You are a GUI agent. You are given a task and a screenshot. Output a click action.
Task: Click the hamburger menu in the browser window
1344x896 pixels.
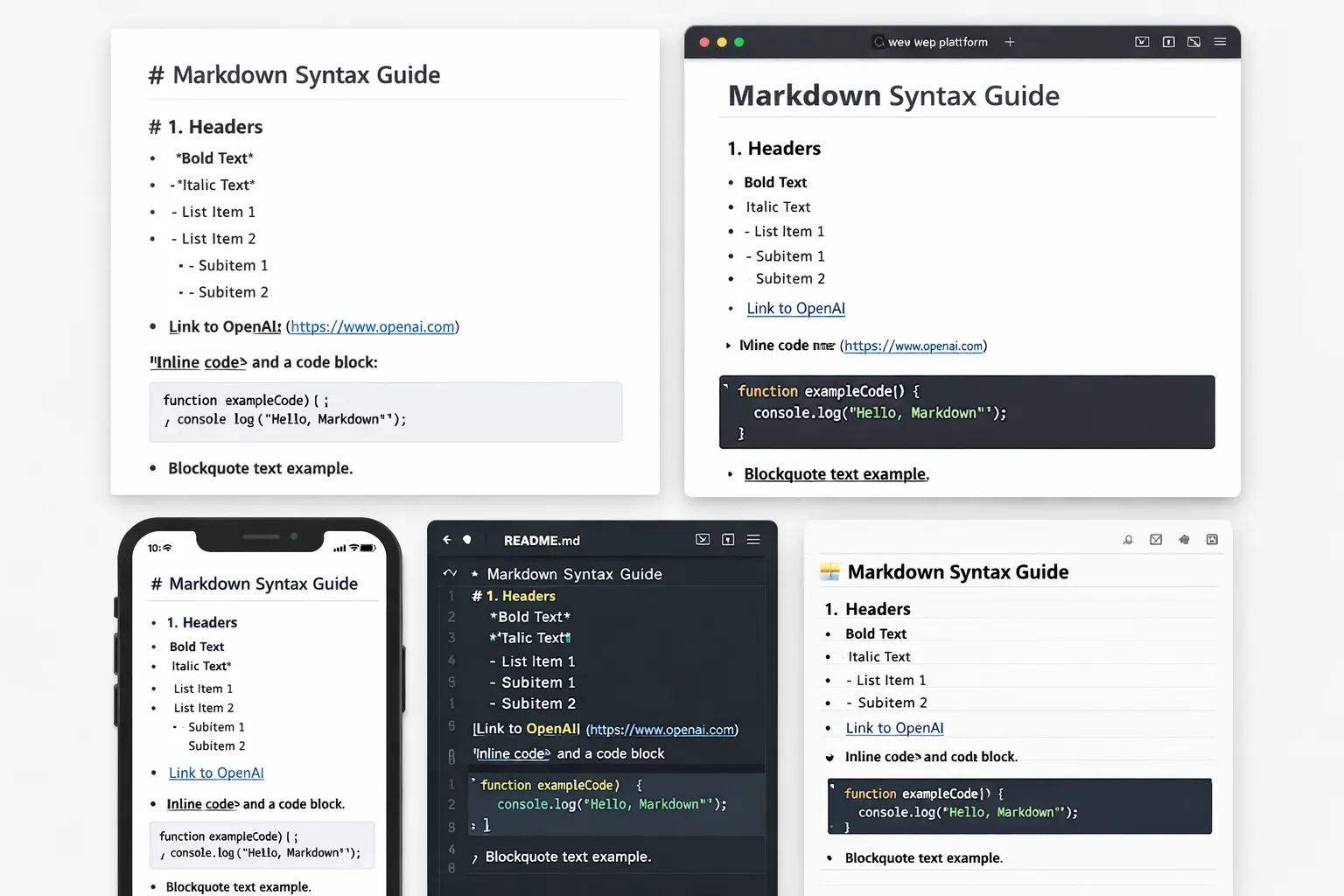point(1220,42)
